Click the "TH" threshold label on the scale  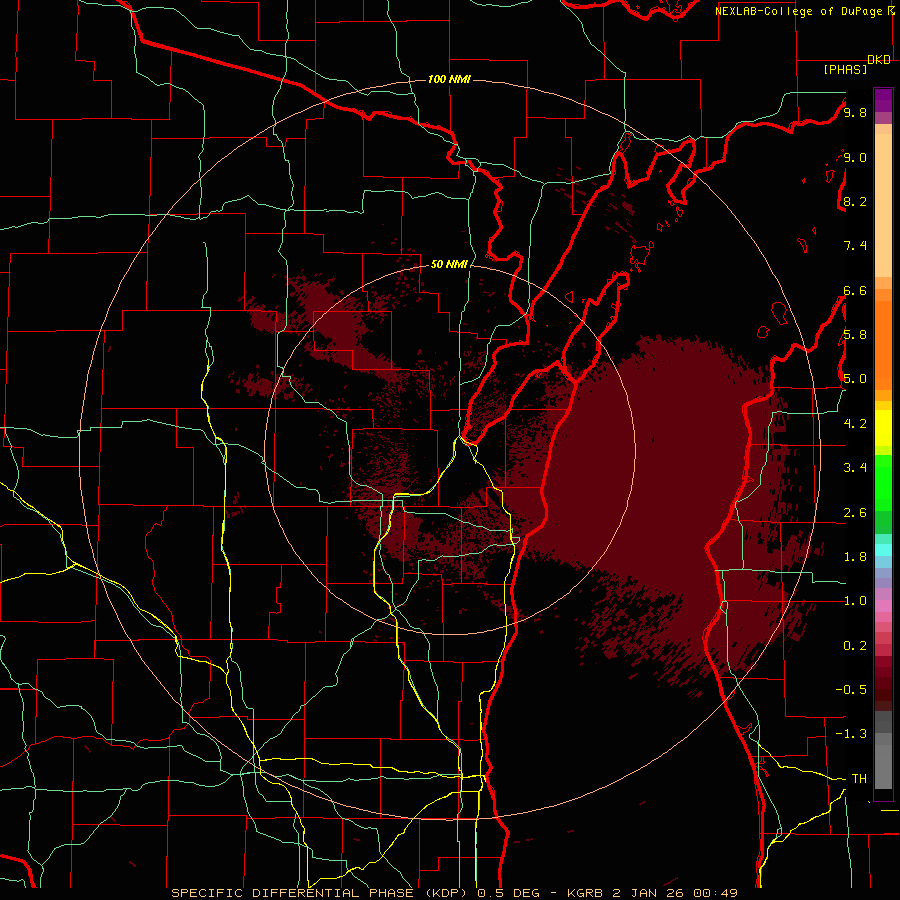tap(859, 779)
